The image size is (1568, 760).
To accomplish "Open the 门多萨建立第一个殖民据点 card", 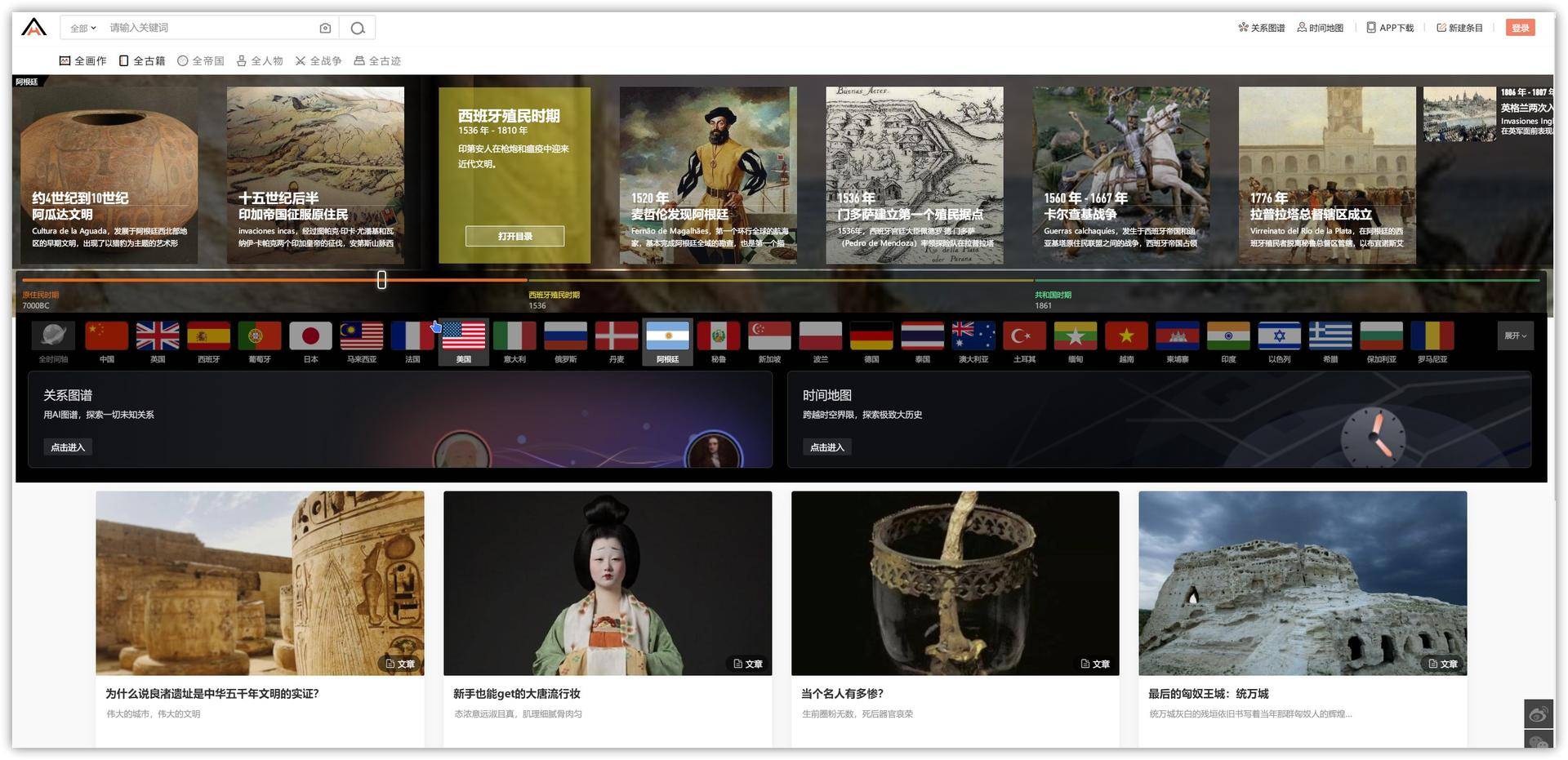I will click(x=915, y=176).
